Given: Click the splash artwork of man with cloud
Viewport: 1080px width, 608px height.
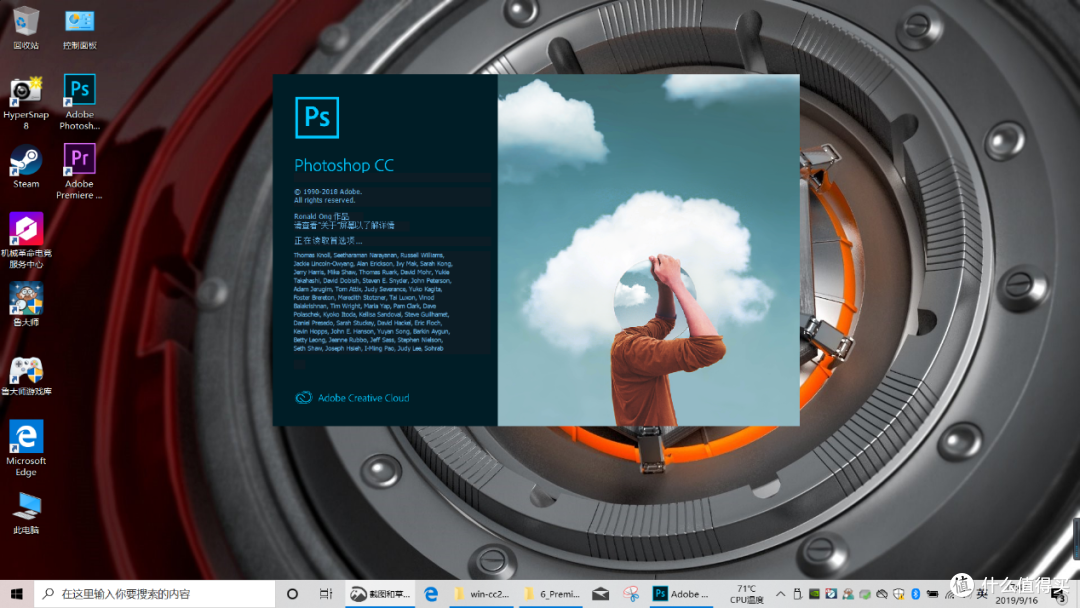Looking at the screenshot, I should [648, 250].
